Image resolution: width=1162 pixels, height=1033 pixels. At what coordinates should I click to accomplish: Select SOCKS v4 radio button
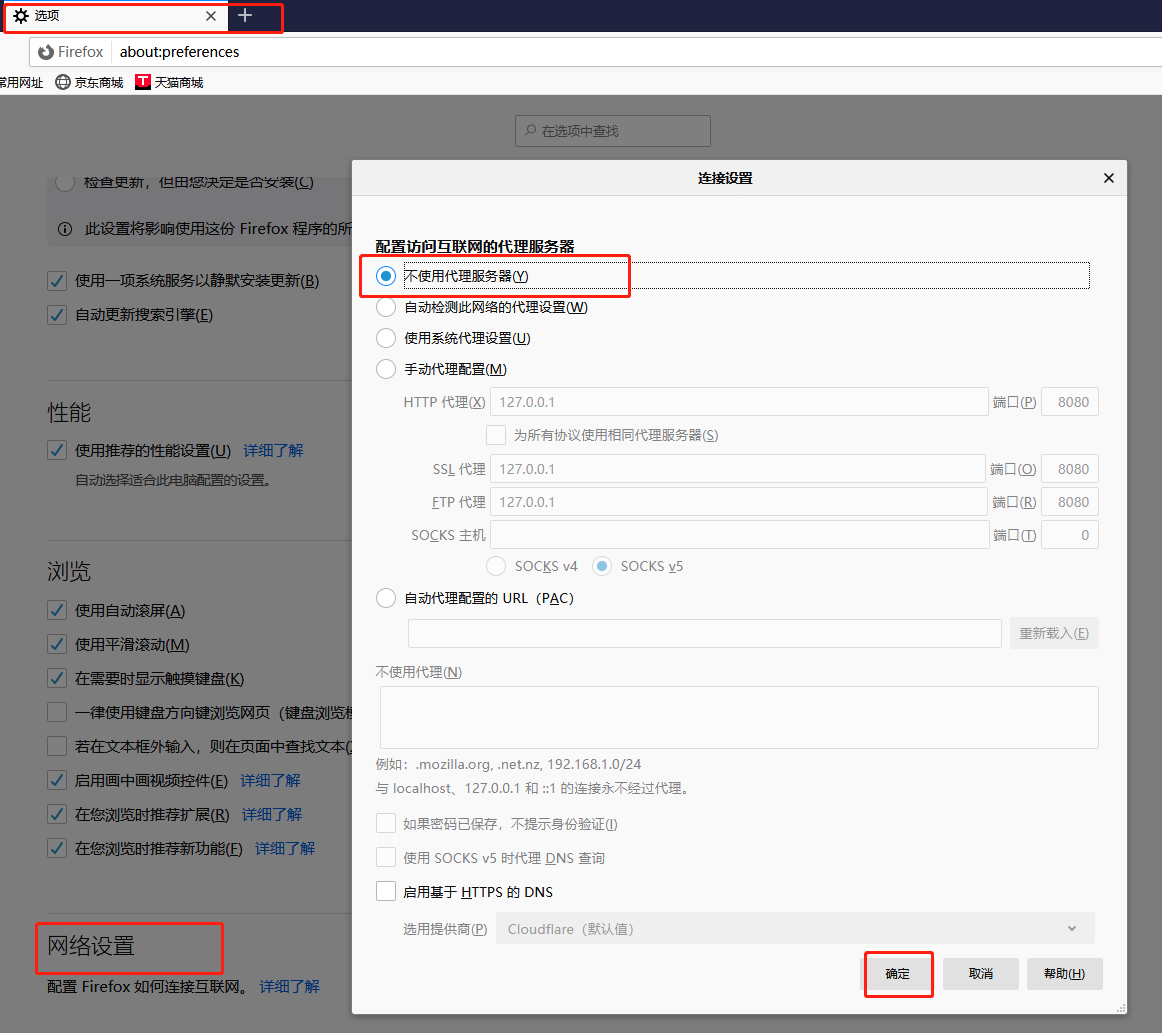click(x=496, y=566)
